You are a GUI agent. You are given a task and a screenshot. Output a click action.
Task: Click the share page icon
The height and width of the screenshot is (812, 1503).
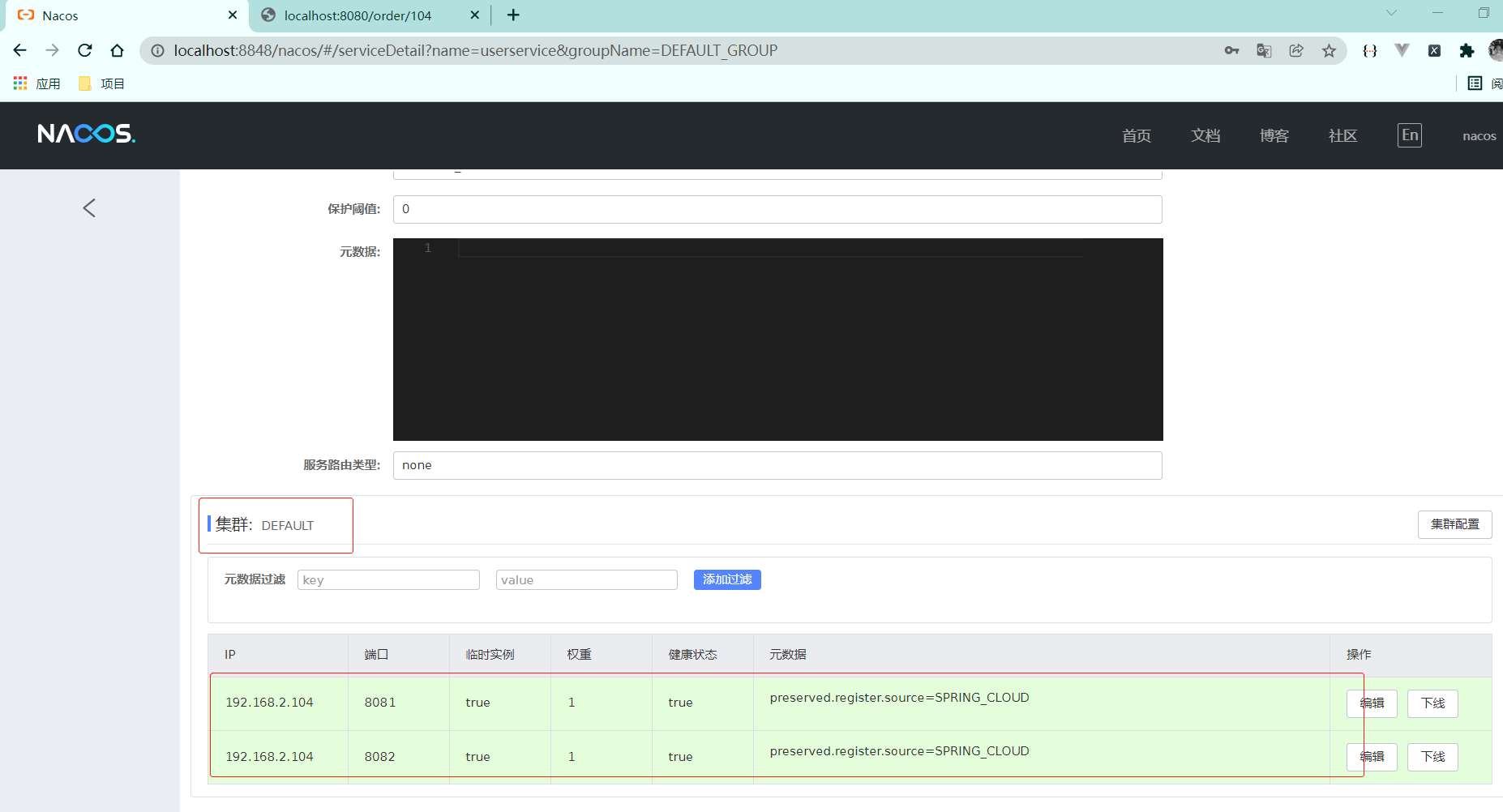(1296, 50)
